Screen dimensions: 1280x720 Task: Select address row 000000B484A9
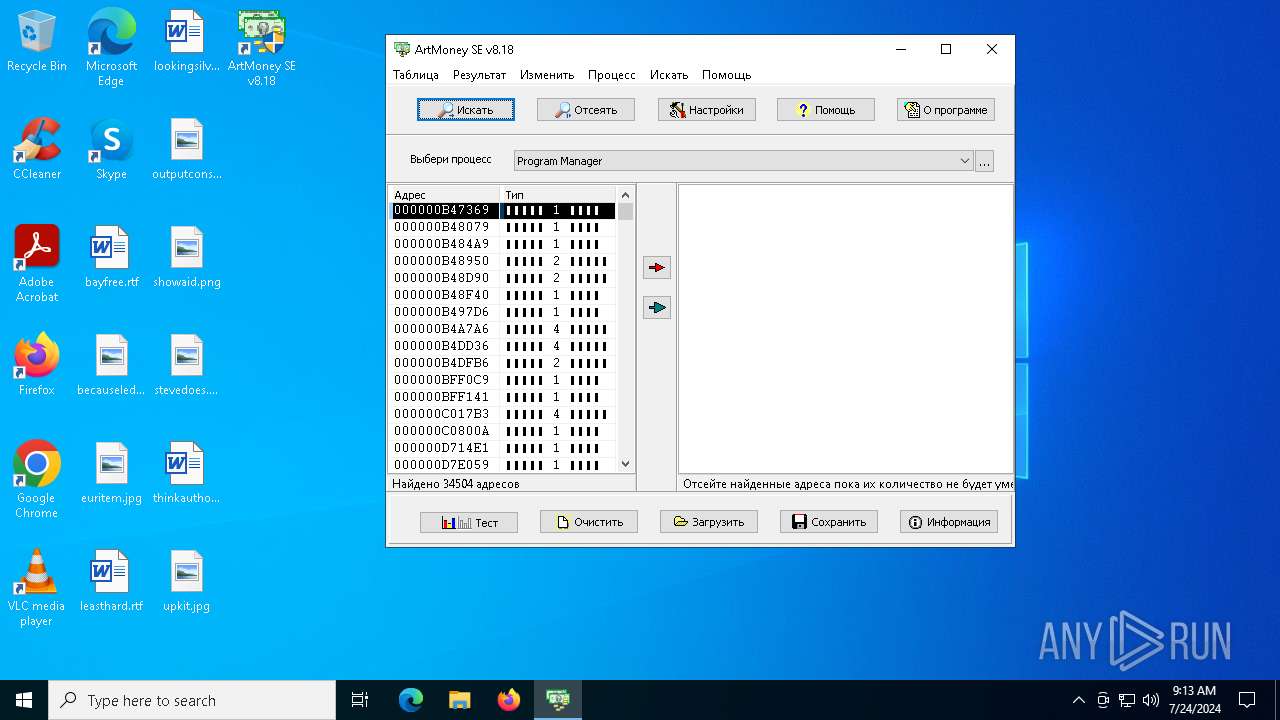[x=502, y=245]
